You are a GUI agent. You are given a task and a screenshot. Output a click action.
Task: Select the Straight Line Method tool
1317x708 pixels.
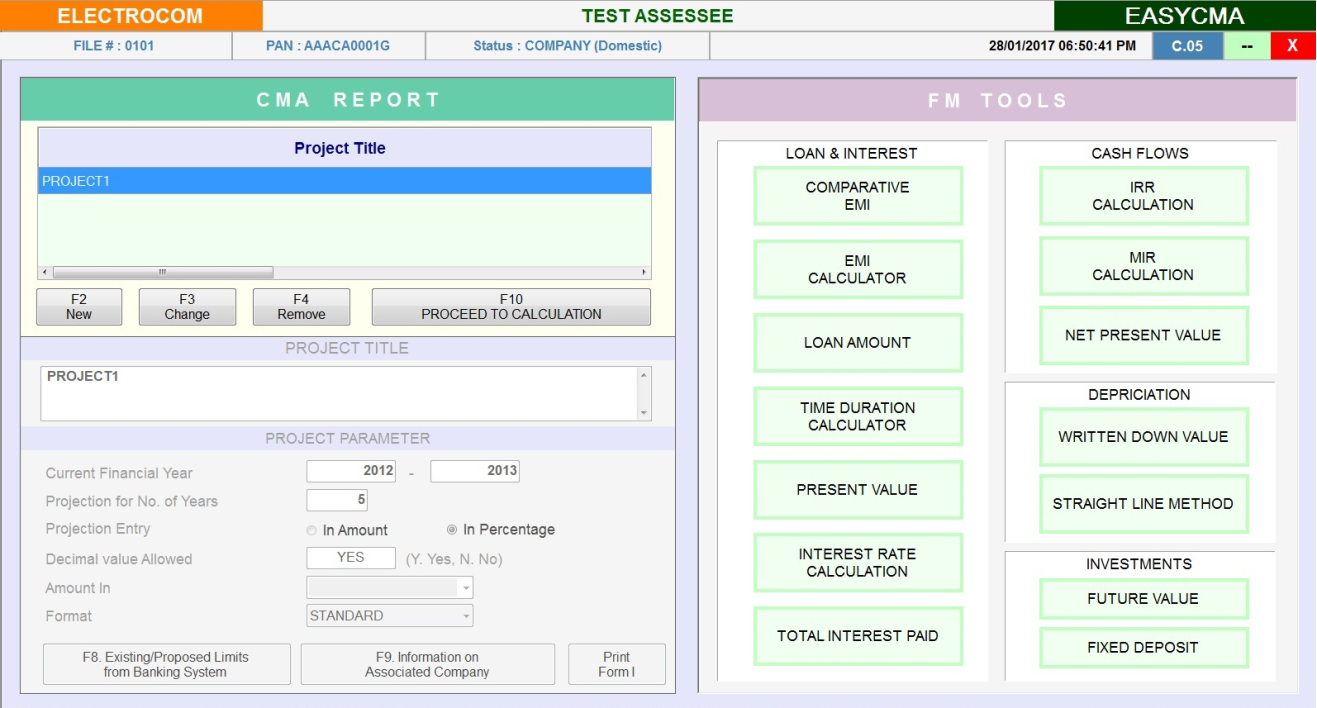1143,504
